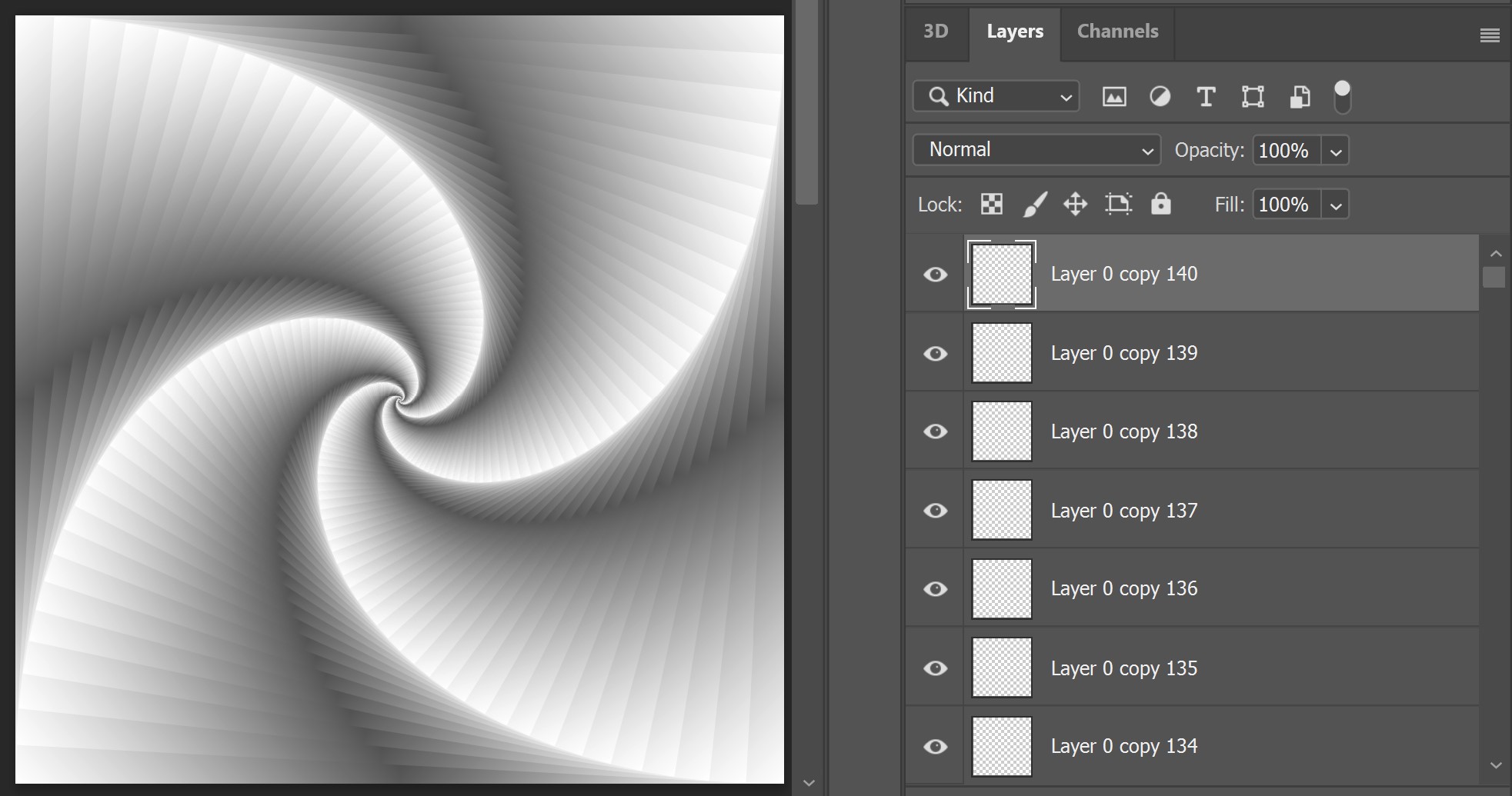Switch to the 3D tab
Screen dimensions: 1512x796
(x=936, y=31)
